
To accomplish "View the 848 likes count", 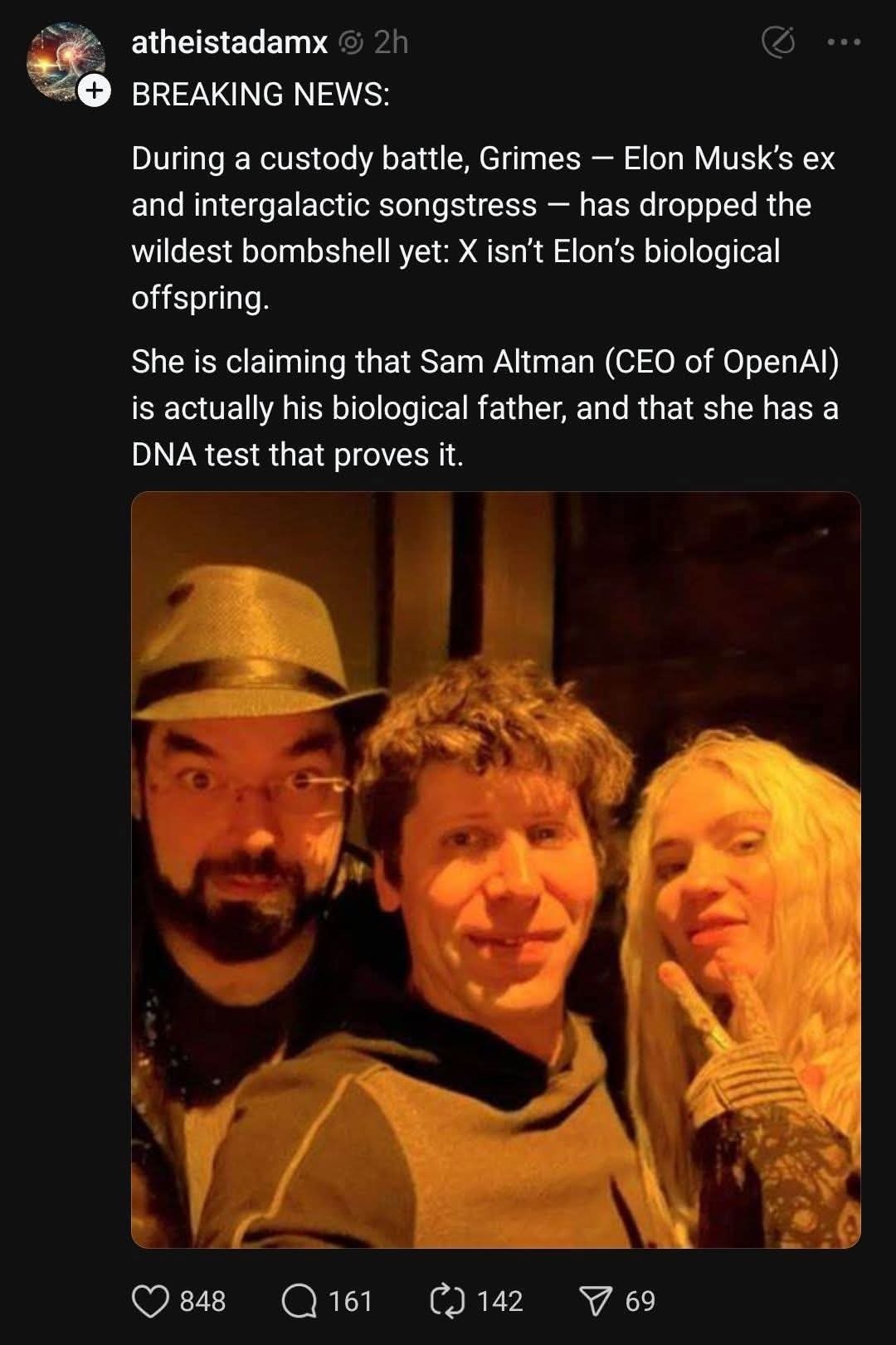I will coord(202,1300).
